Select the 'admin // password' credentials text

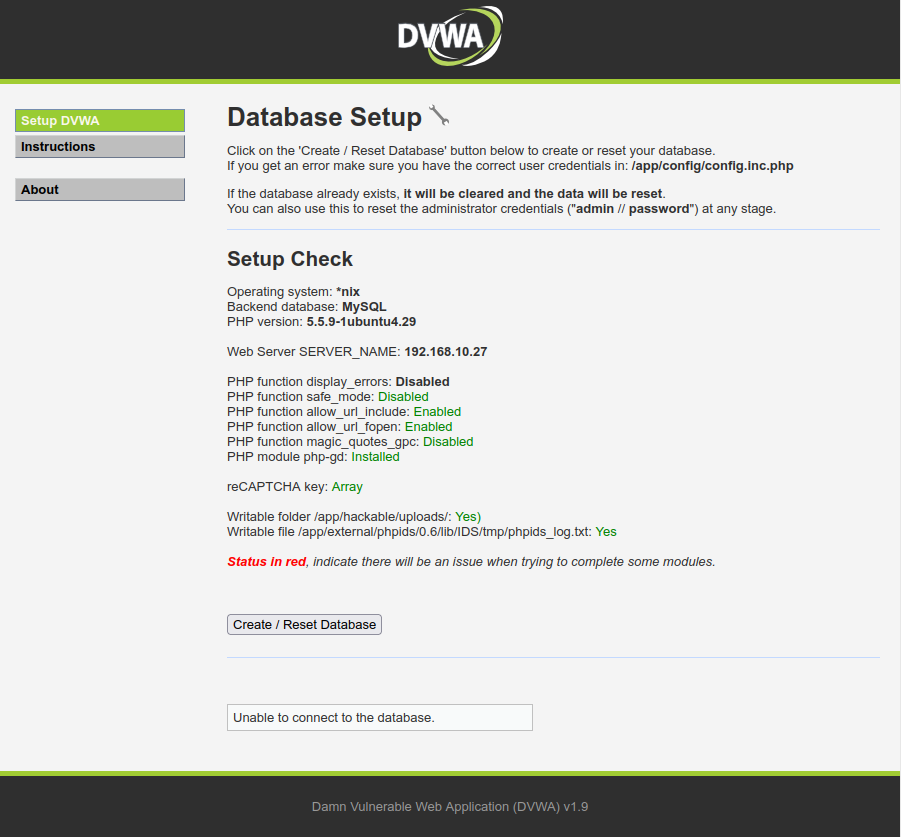(x=633, y=209)
